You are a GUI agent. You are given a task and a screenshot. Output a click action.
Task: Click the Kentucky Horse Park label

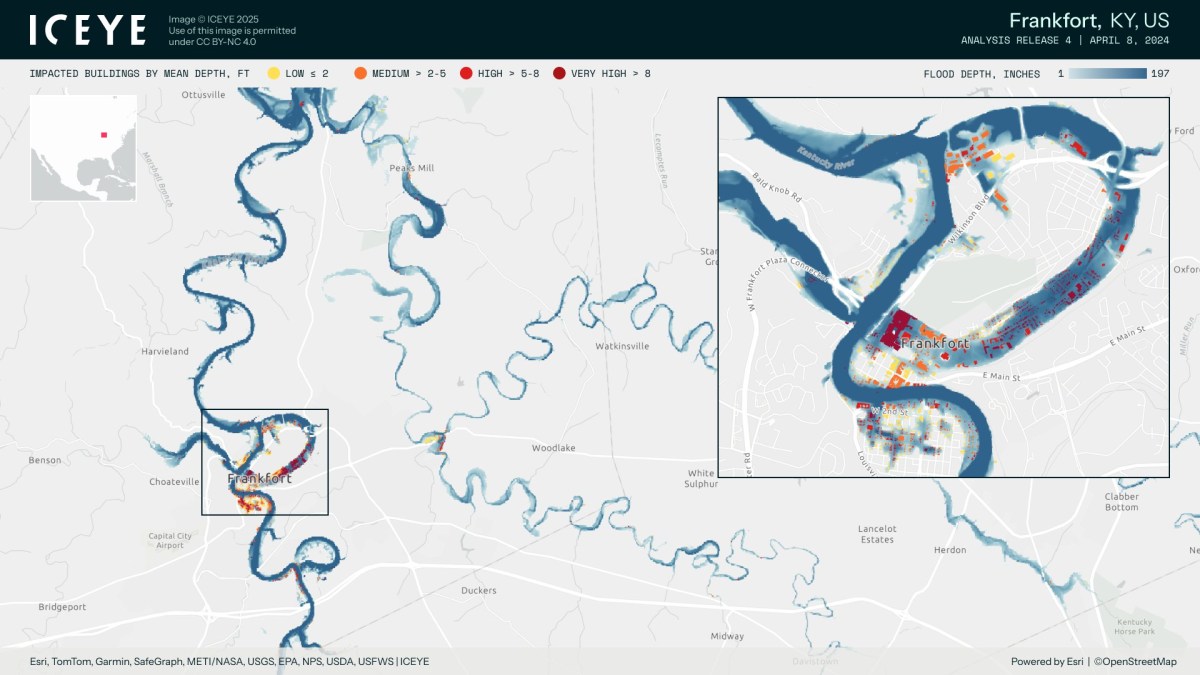pyautogui.click(x=1134, y=627)
